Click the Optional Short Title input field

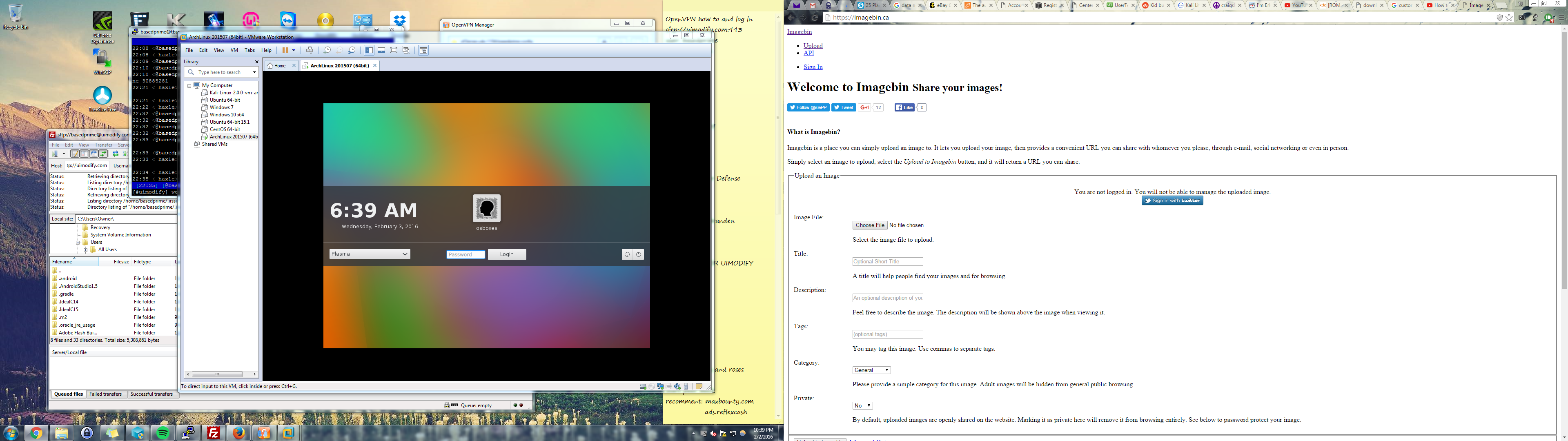tap(887, 261)
